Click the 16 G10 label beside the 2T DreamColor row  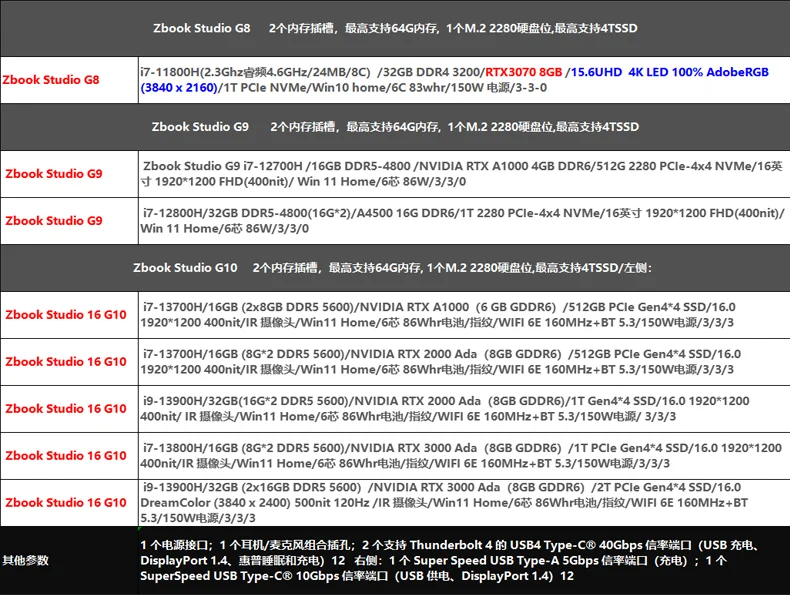[x=70, y=503]
